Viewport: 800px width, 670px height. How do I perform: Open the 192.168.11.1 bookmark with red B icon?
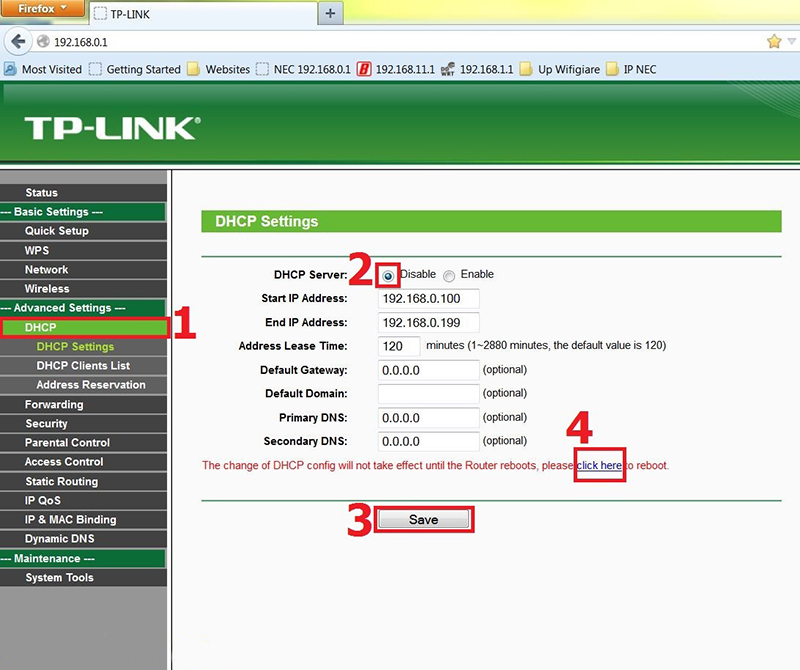[x=396, y=69]
